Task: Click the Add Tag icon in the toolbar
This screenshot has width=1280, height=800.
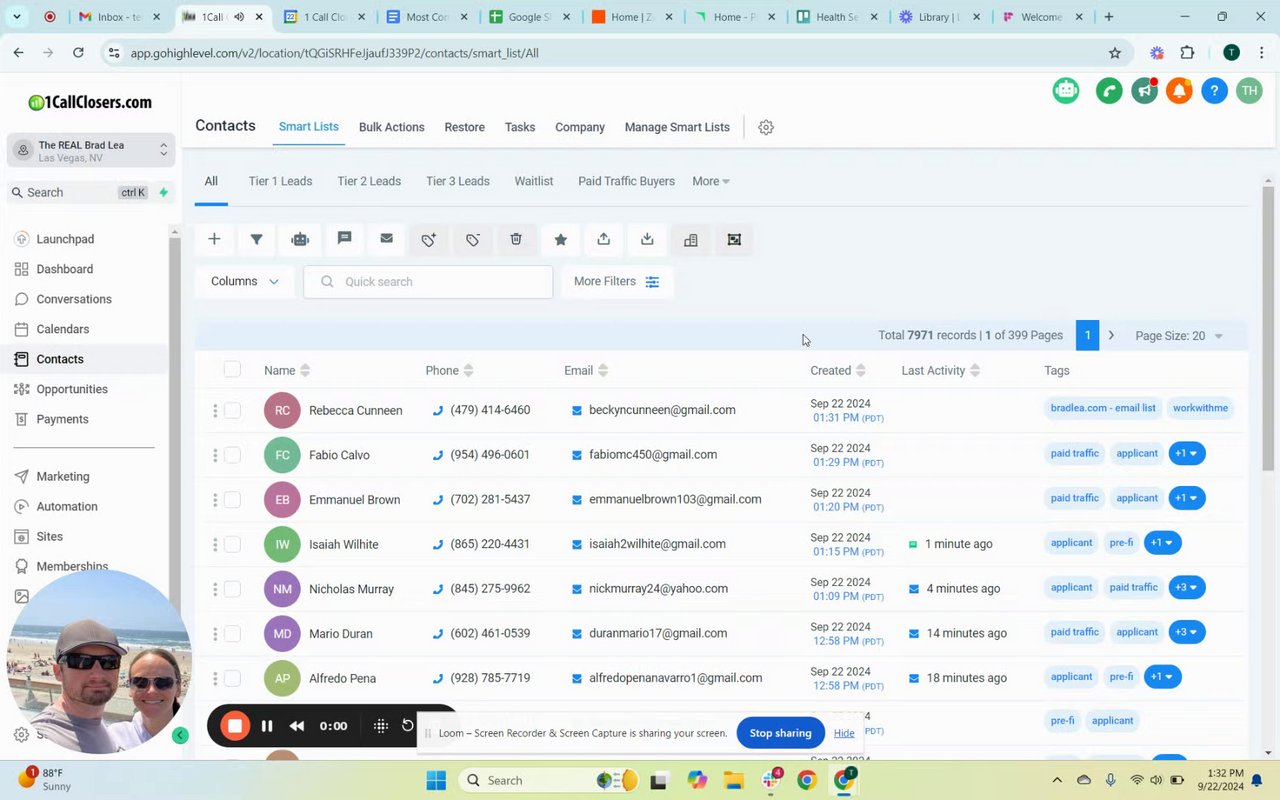Action: [x=429, y=239]
